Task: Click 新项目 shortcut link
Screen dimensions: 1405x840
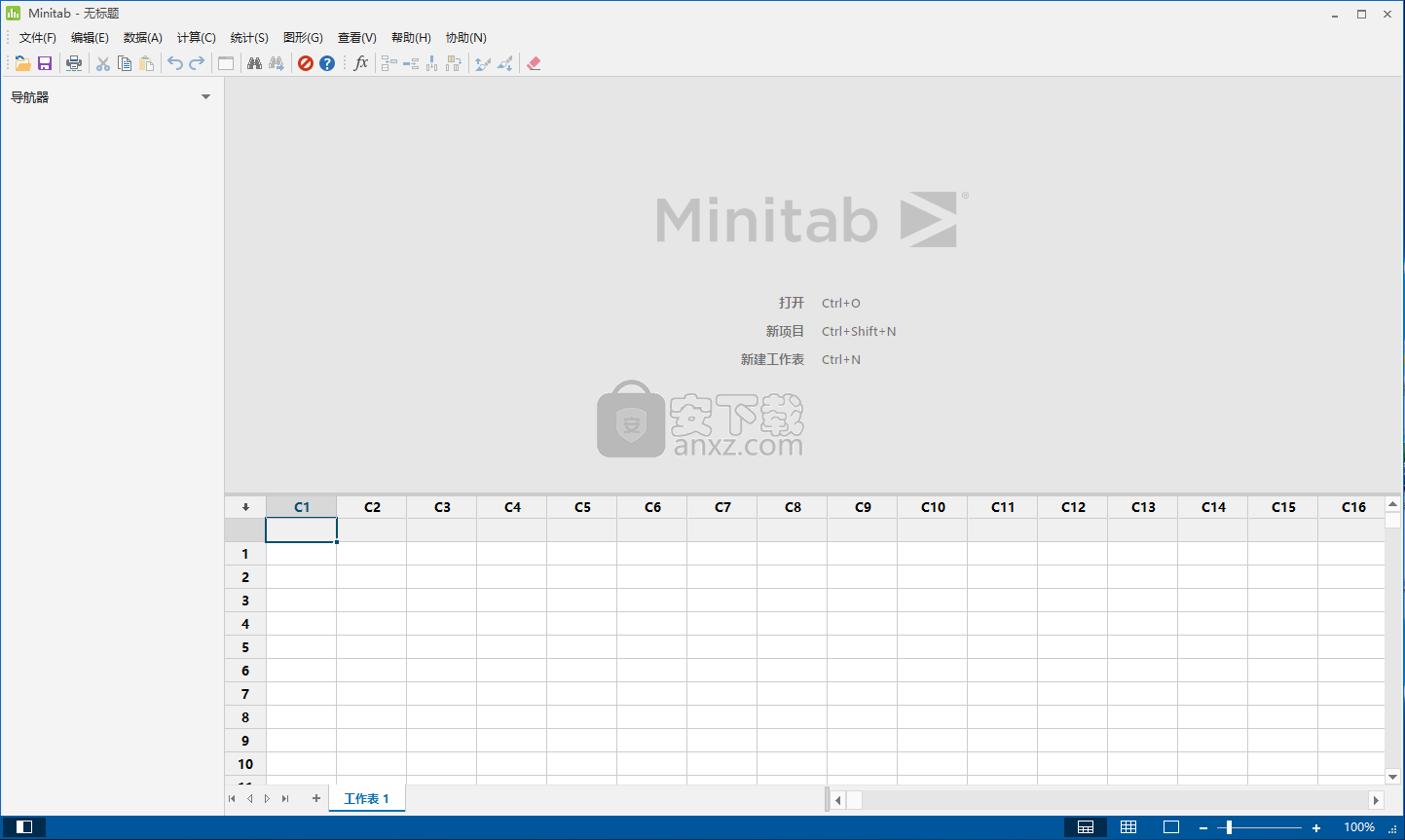Action: coord(785,331)
